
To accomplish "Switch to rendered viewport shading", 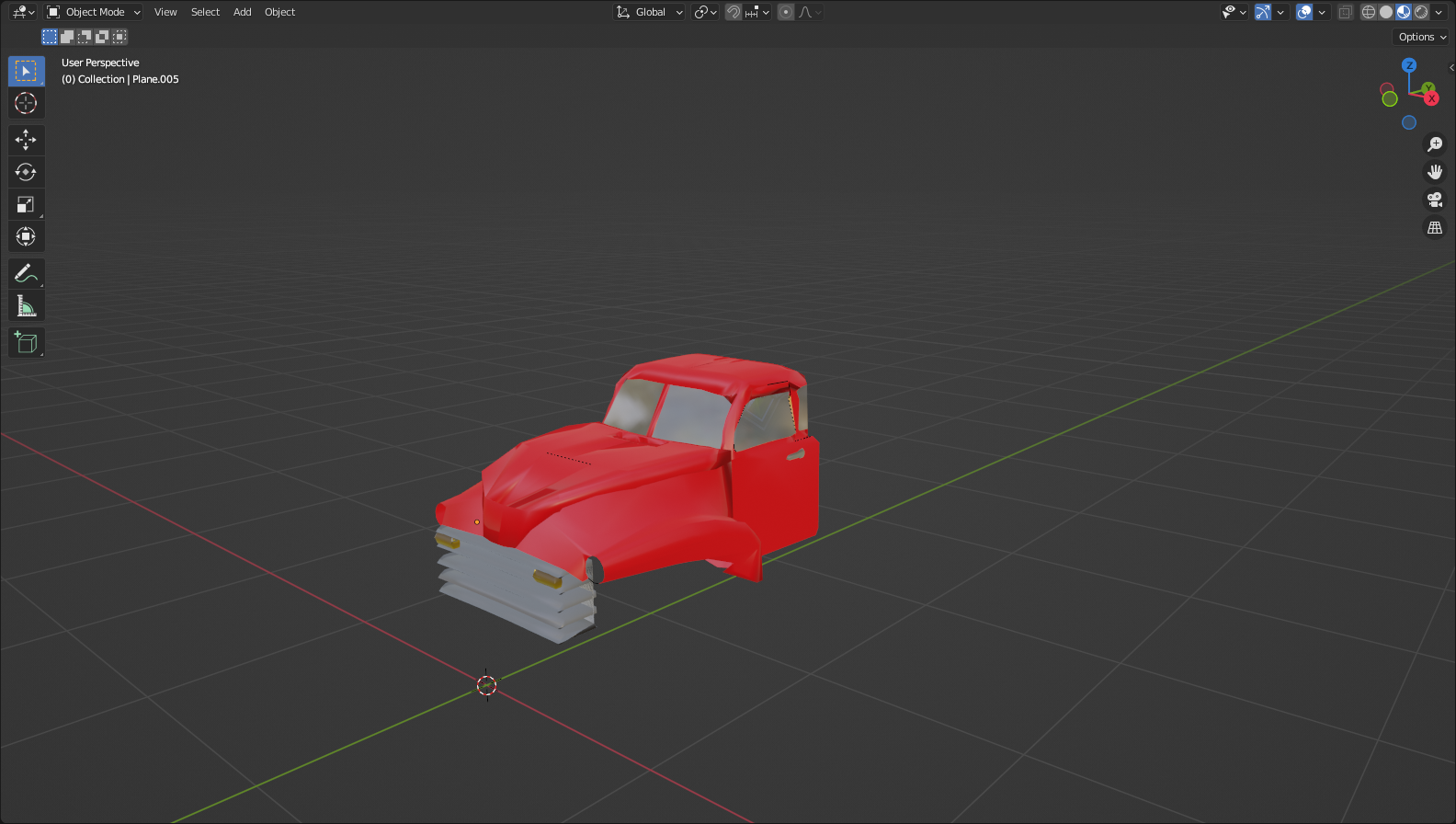I will (x=1421, y=12).
